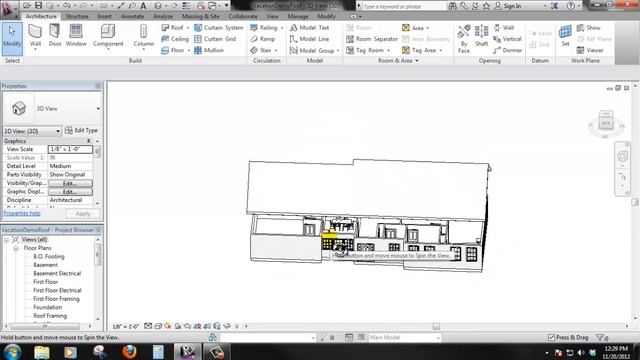Screen dimensions: 640x360
Task: Open the First Floor plan view
Action: [x=45, y=282]
